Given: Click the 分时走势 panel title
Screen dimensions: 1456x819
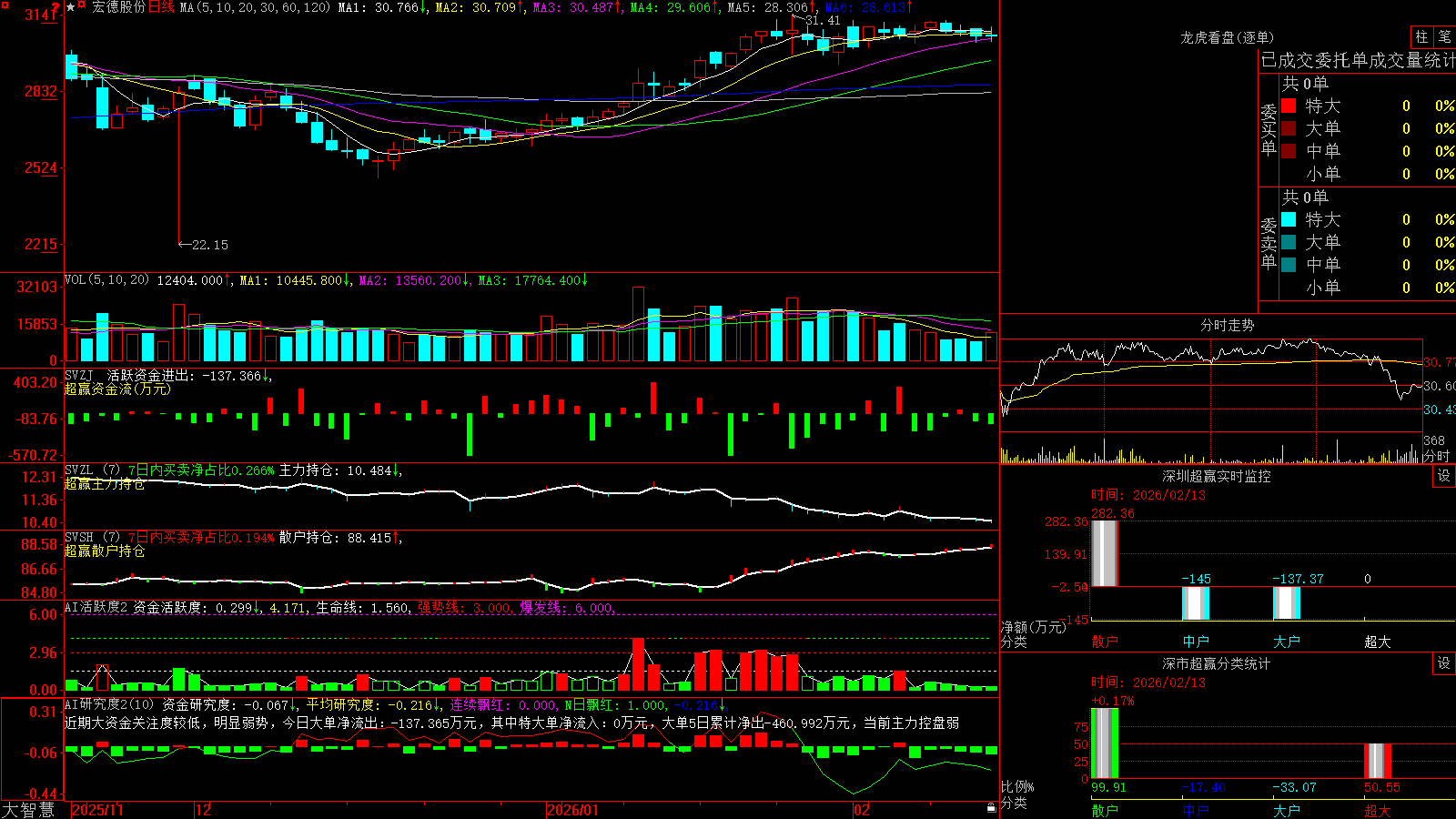Looking at the screenshot, I should tap(1227, 325).
